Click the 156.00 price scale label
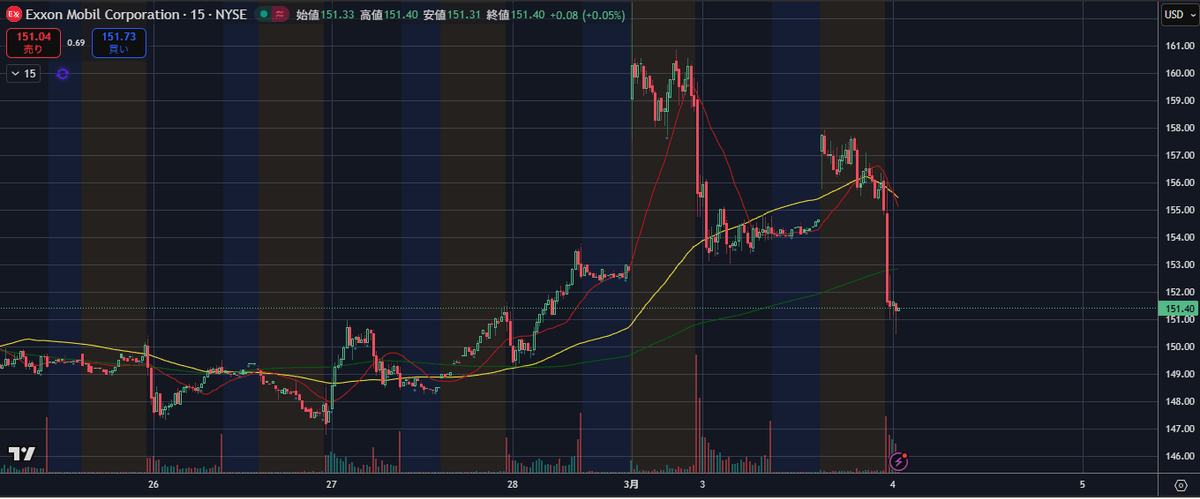This screenshot has width=1200, height=499. [1178, 183]
